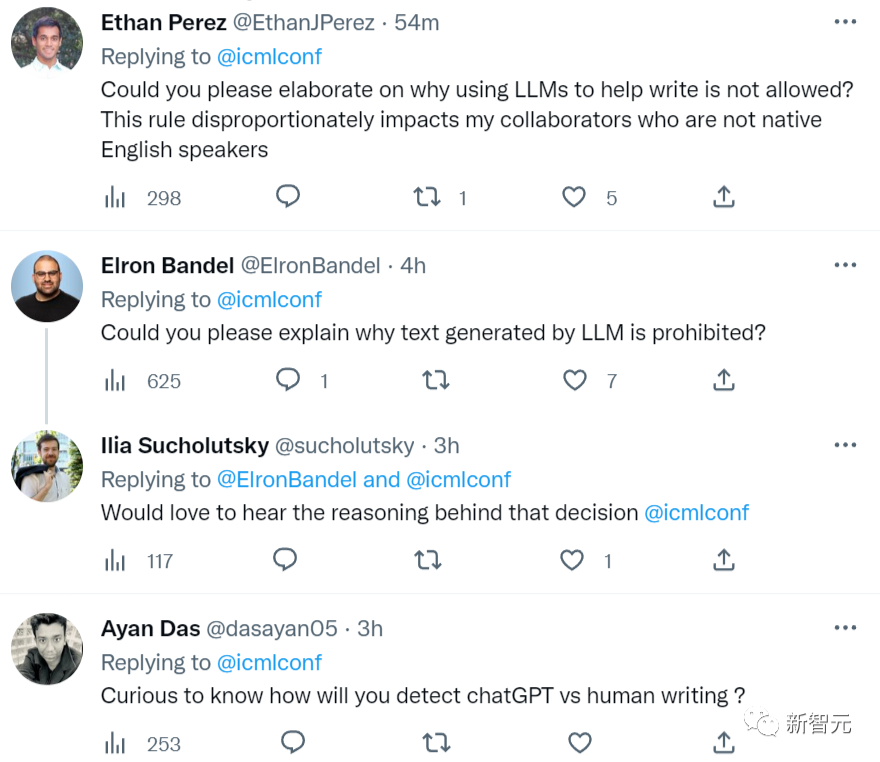
Task: Open @icmlconf link in Ethan Perez's reply
Action: [x=269, y=57]
